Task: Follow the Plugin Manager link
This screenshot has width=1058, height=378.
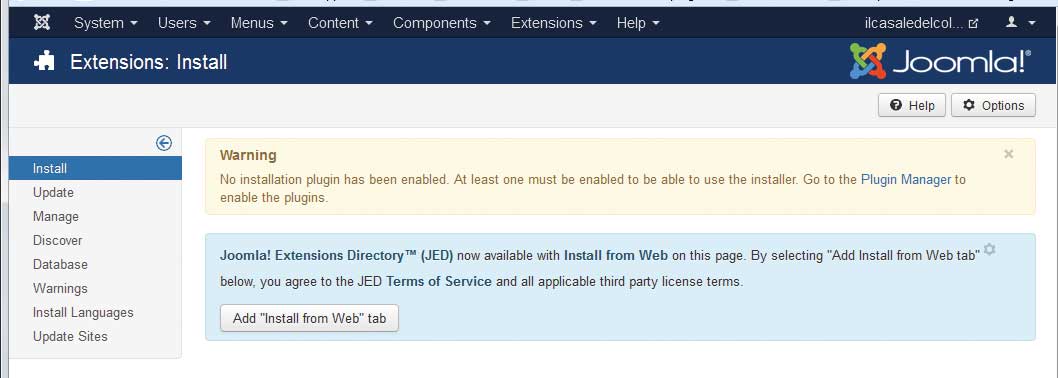Action: click(906, 180)
